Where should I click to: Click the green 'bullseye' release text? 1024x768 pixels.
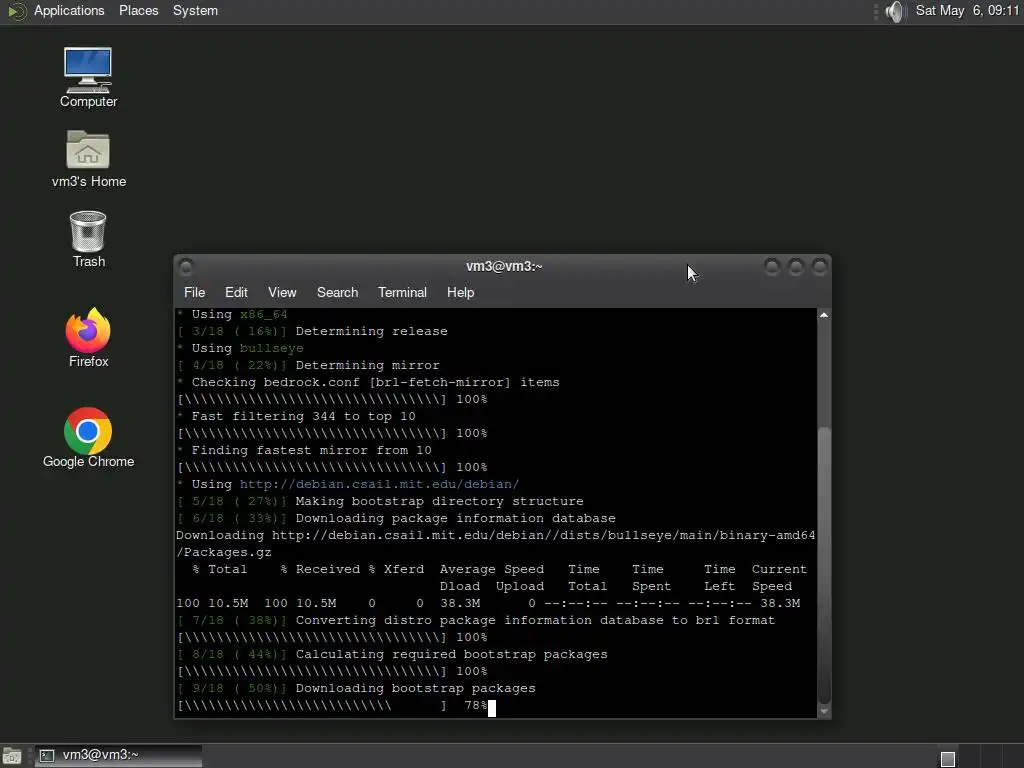coord(272,349)
